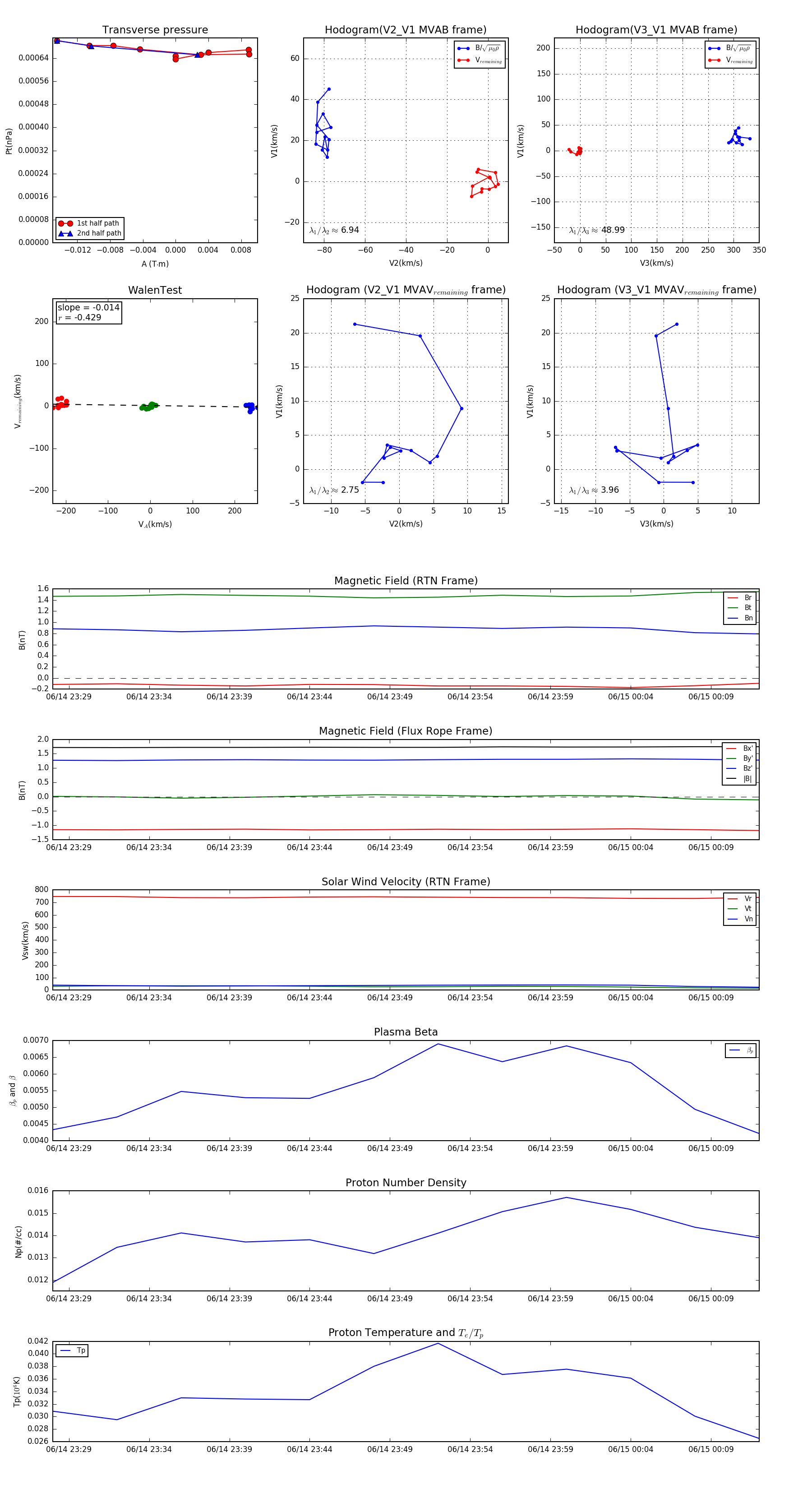
Task: Click the 'Br' legend entry
Action: (x=740, y=598)
